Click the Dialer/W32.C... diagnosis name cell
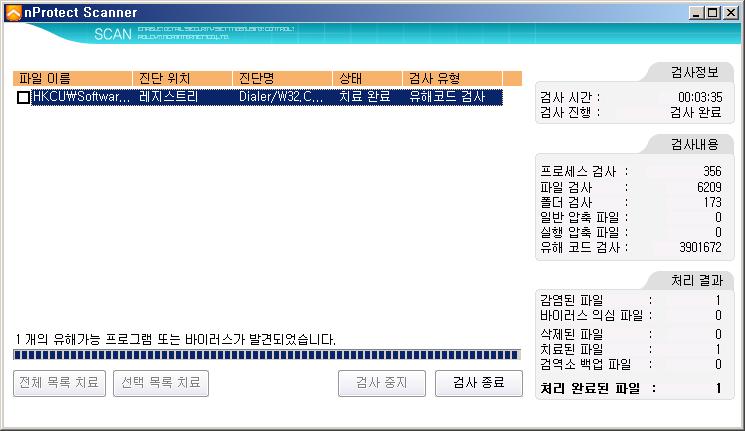This screenshot has height=431, width=745. 281,97
